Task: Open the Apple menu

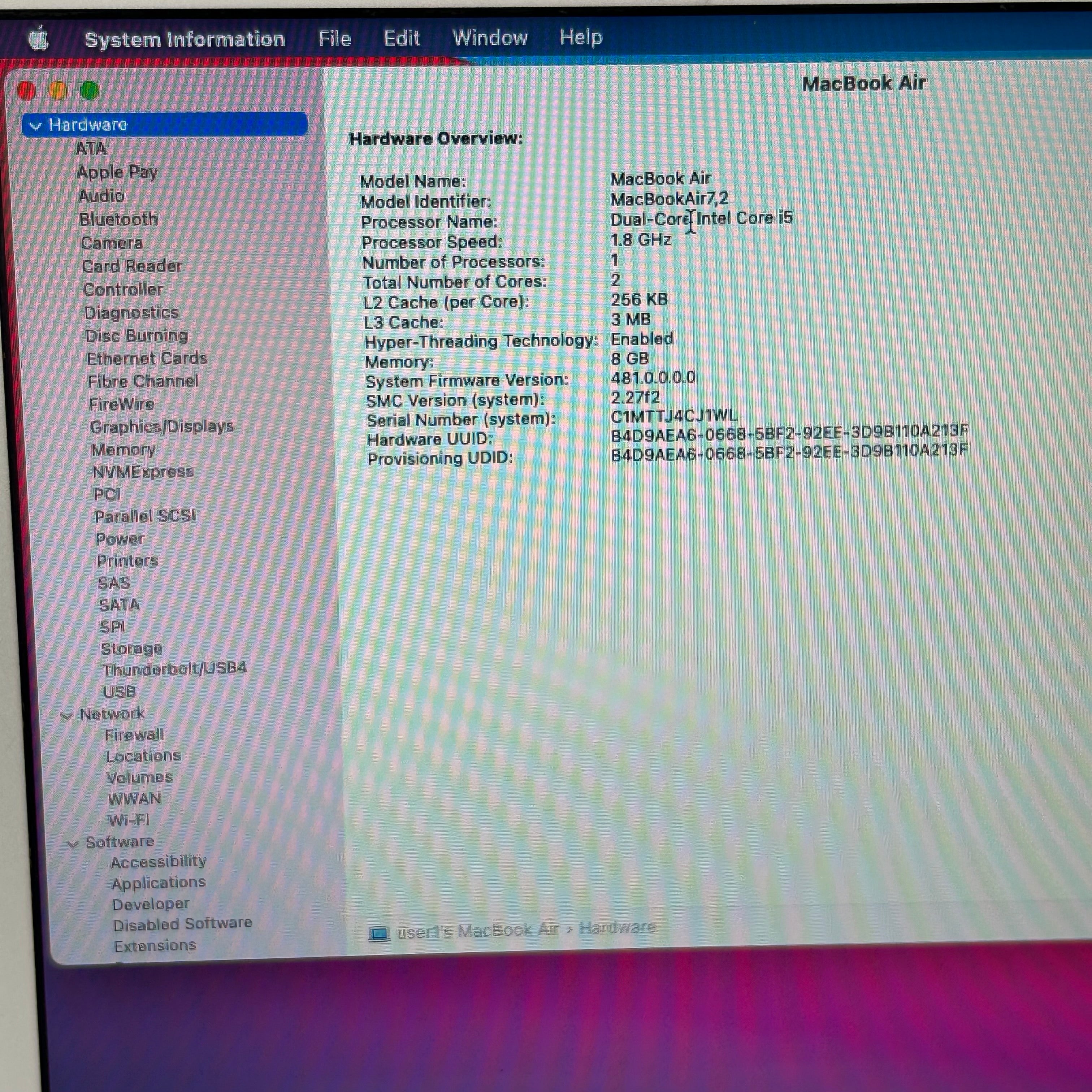Action: point(38,39)
